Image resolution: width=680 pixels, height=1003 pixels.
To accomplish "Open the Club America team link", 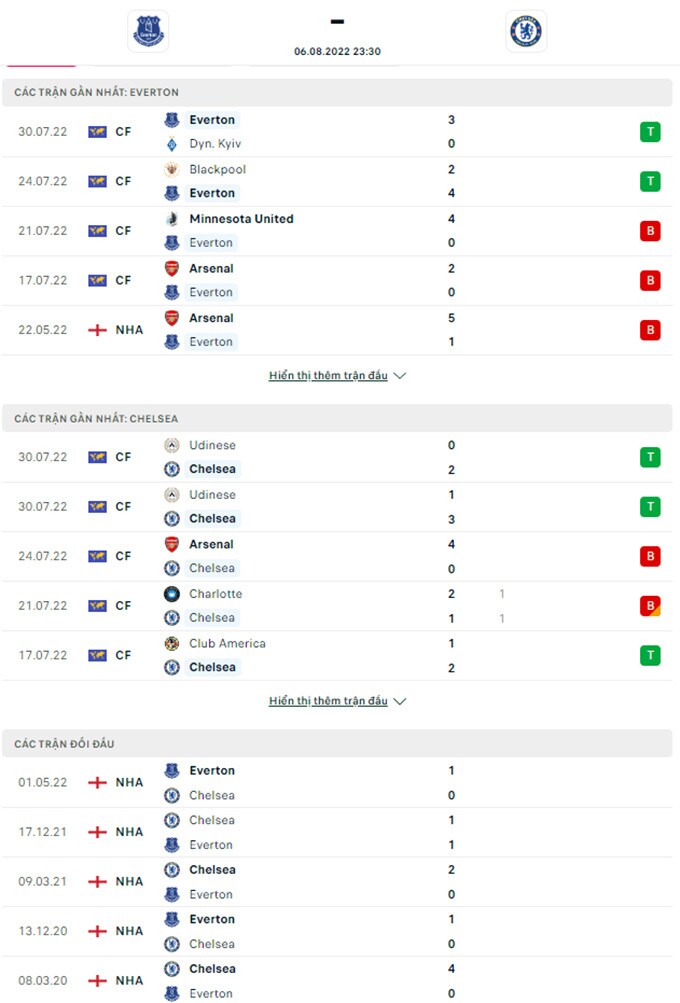I will click(x=227, y=643).
